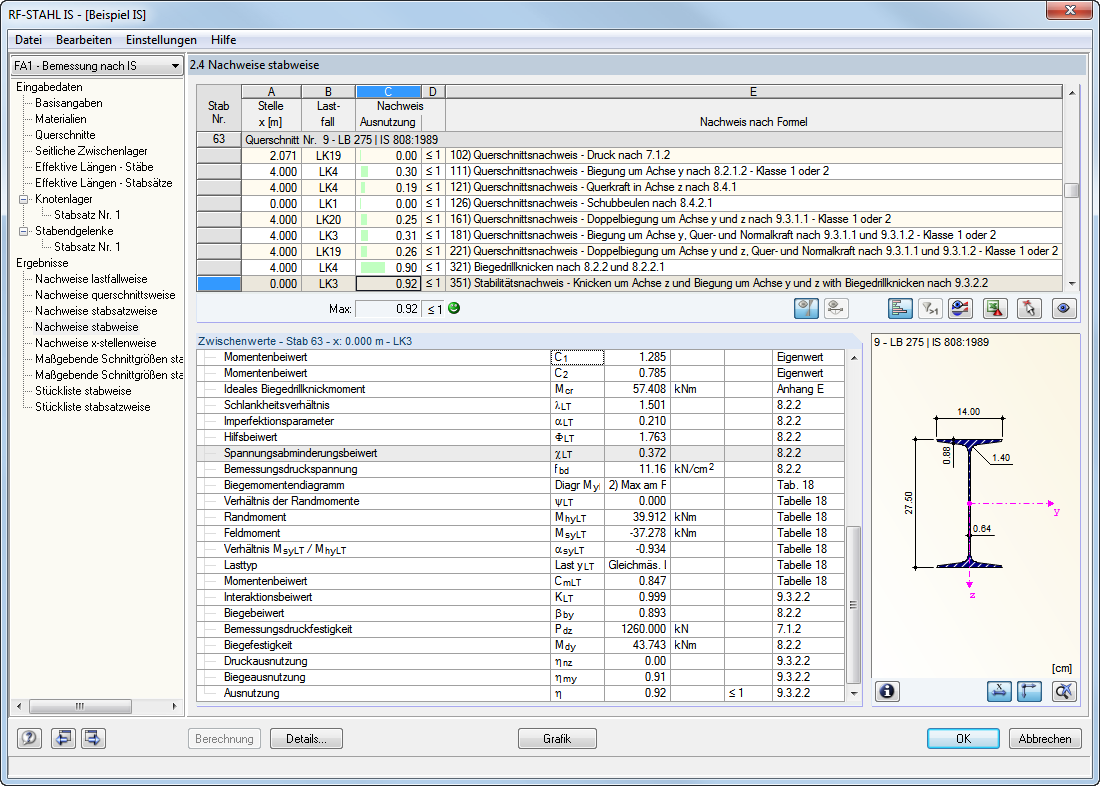Screen dimensions: 1100x786
Task: Click the LK20 load case cell
Action: pyautogui.click(x=328, y=220)
